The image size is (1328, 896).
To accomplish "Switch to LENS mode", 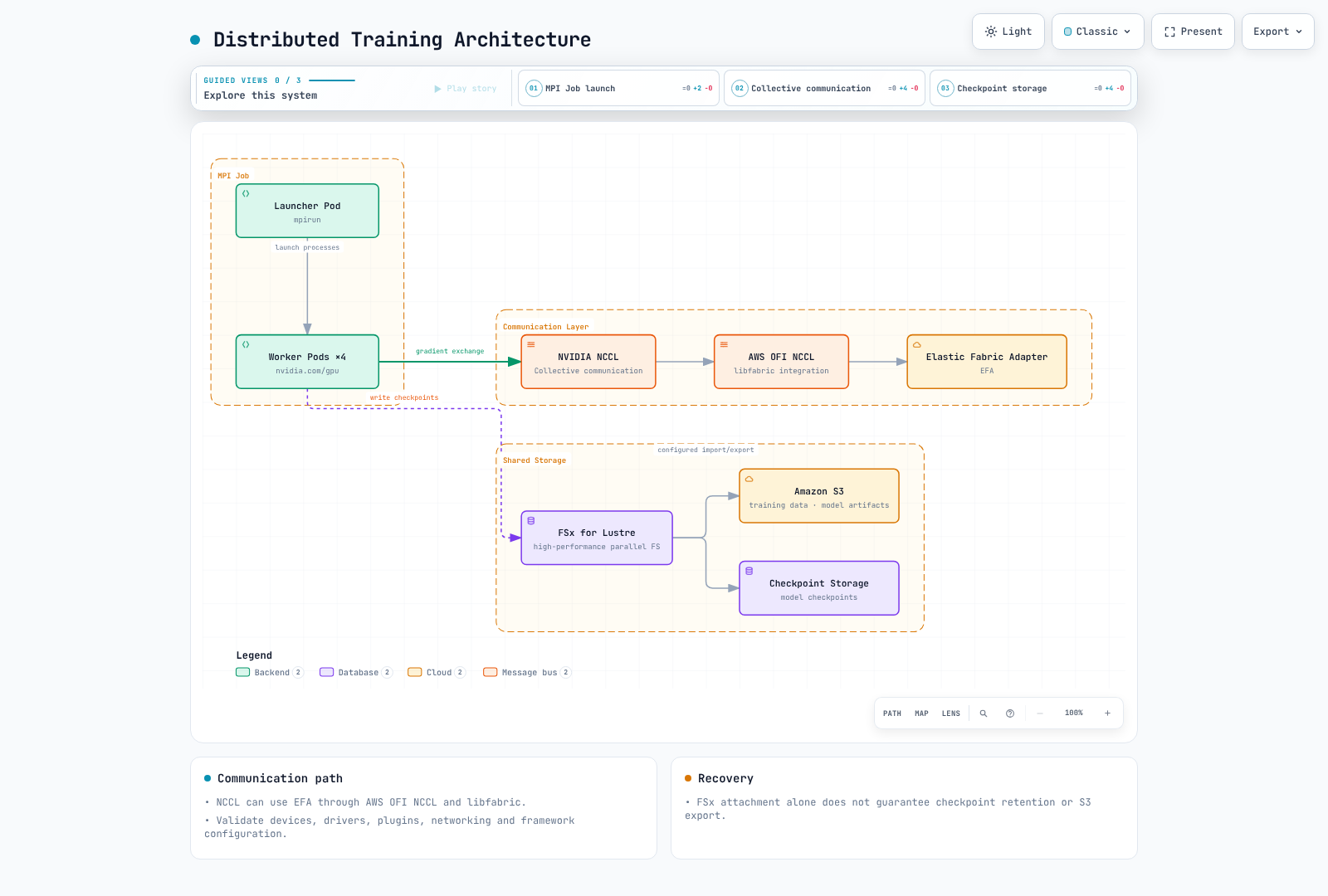I will [x=951, y=713].
